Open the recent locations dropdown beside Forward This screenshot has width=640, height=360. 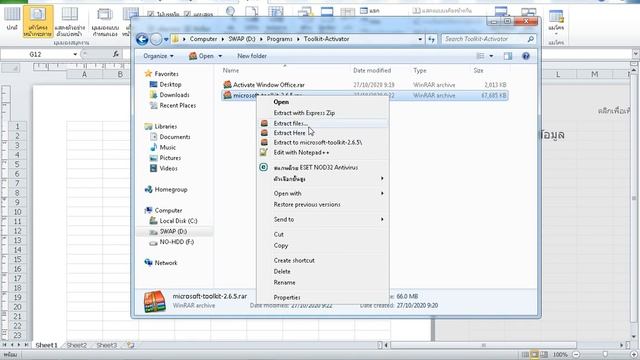coord(166,40)
